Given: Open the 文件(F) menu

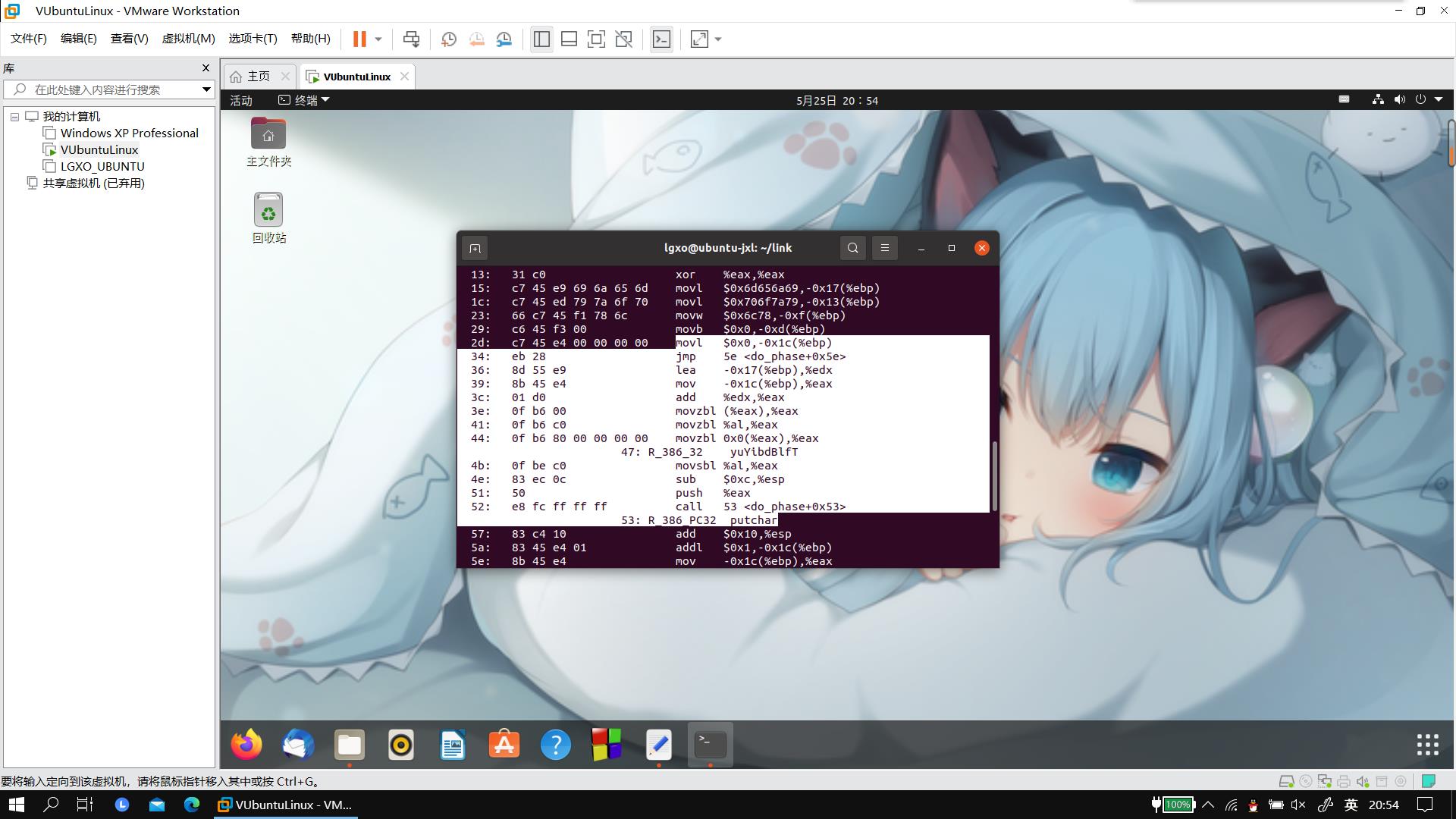Looking at the screenshot, I should click(x=28, y=39).
